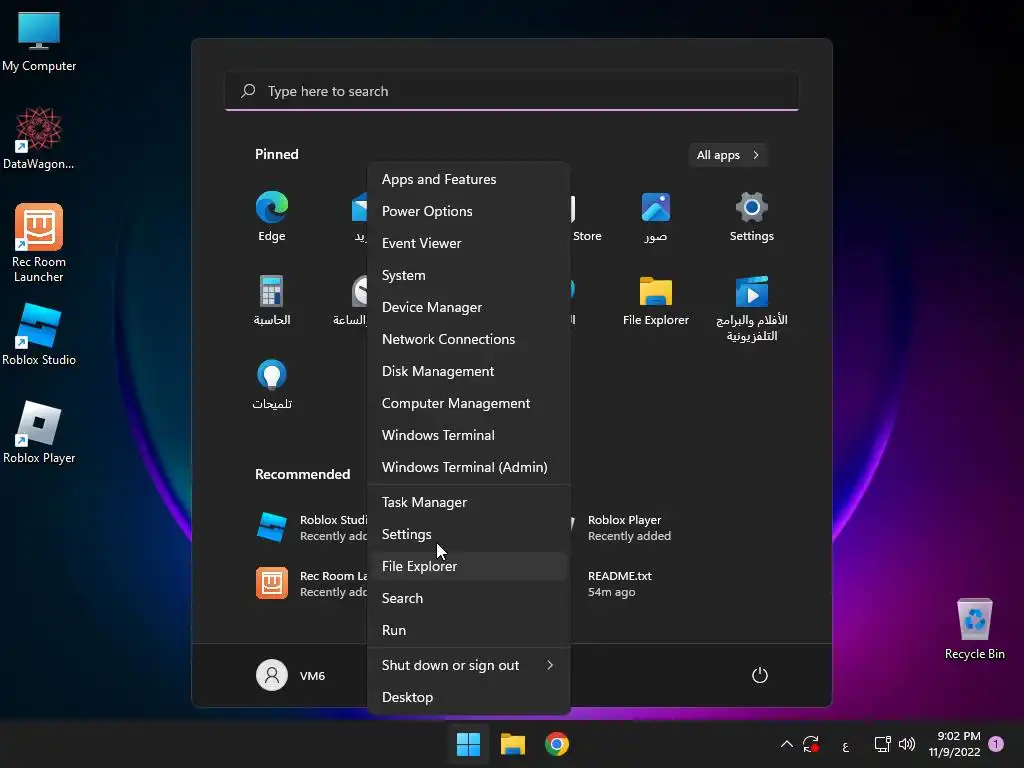The image size is (1024, 768).
Task: Open Run from the context menu
Action: (x=468, y=630)
